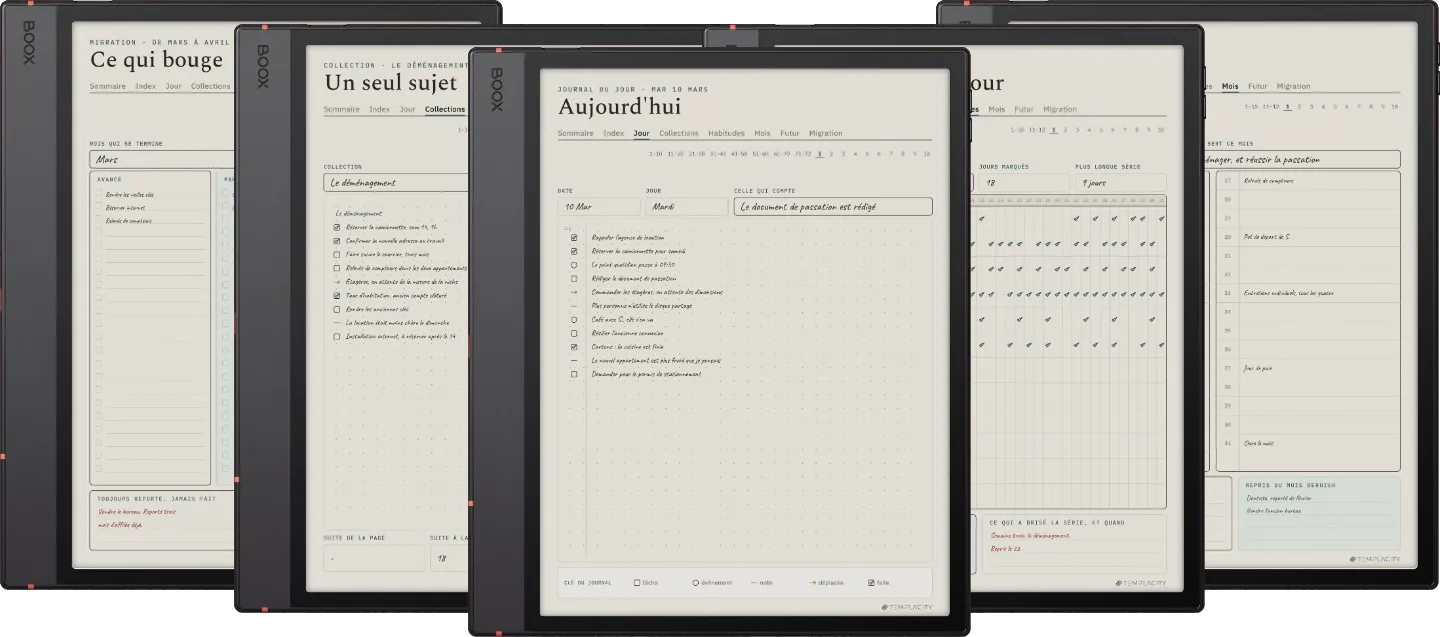Select Mois tab on the rightmost tablet
The height and width of the screenshot is (637, 1440).
coord(1231,86)
